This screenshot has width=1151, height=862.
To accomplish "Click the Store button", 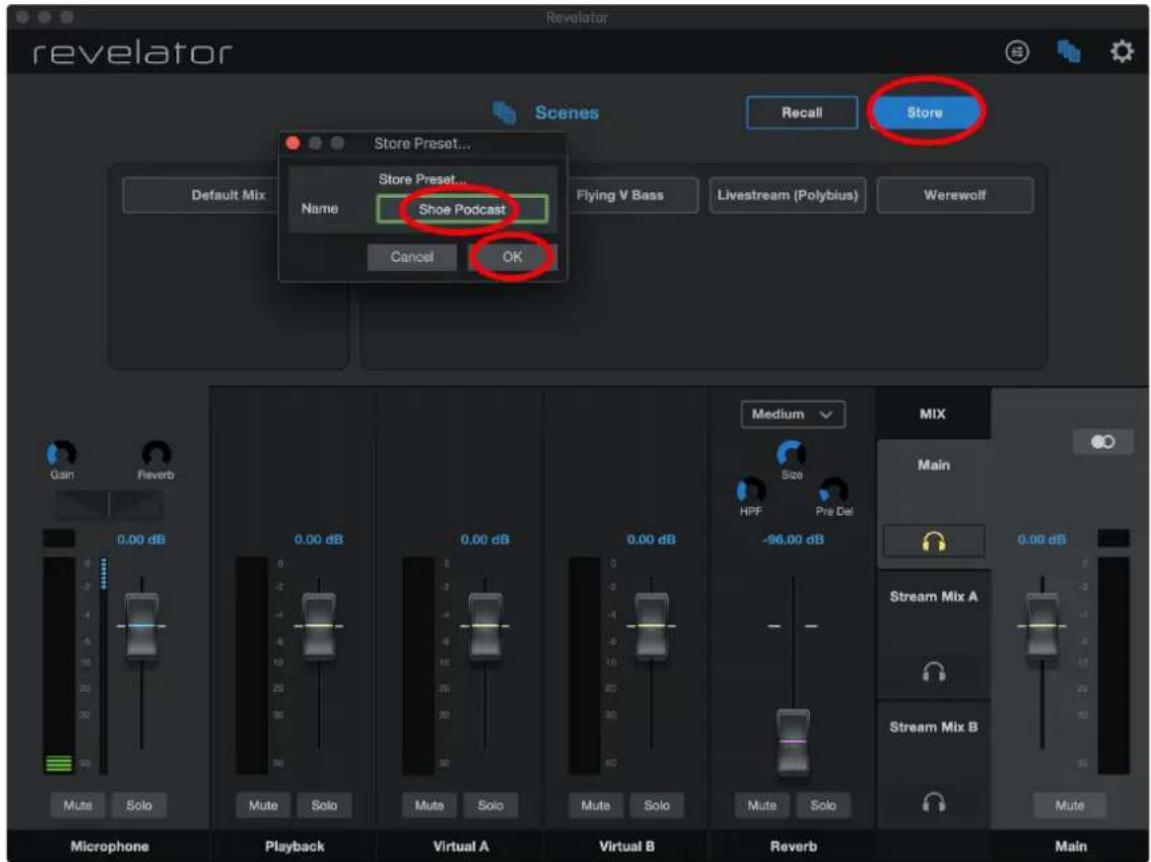I will (925, 112).
